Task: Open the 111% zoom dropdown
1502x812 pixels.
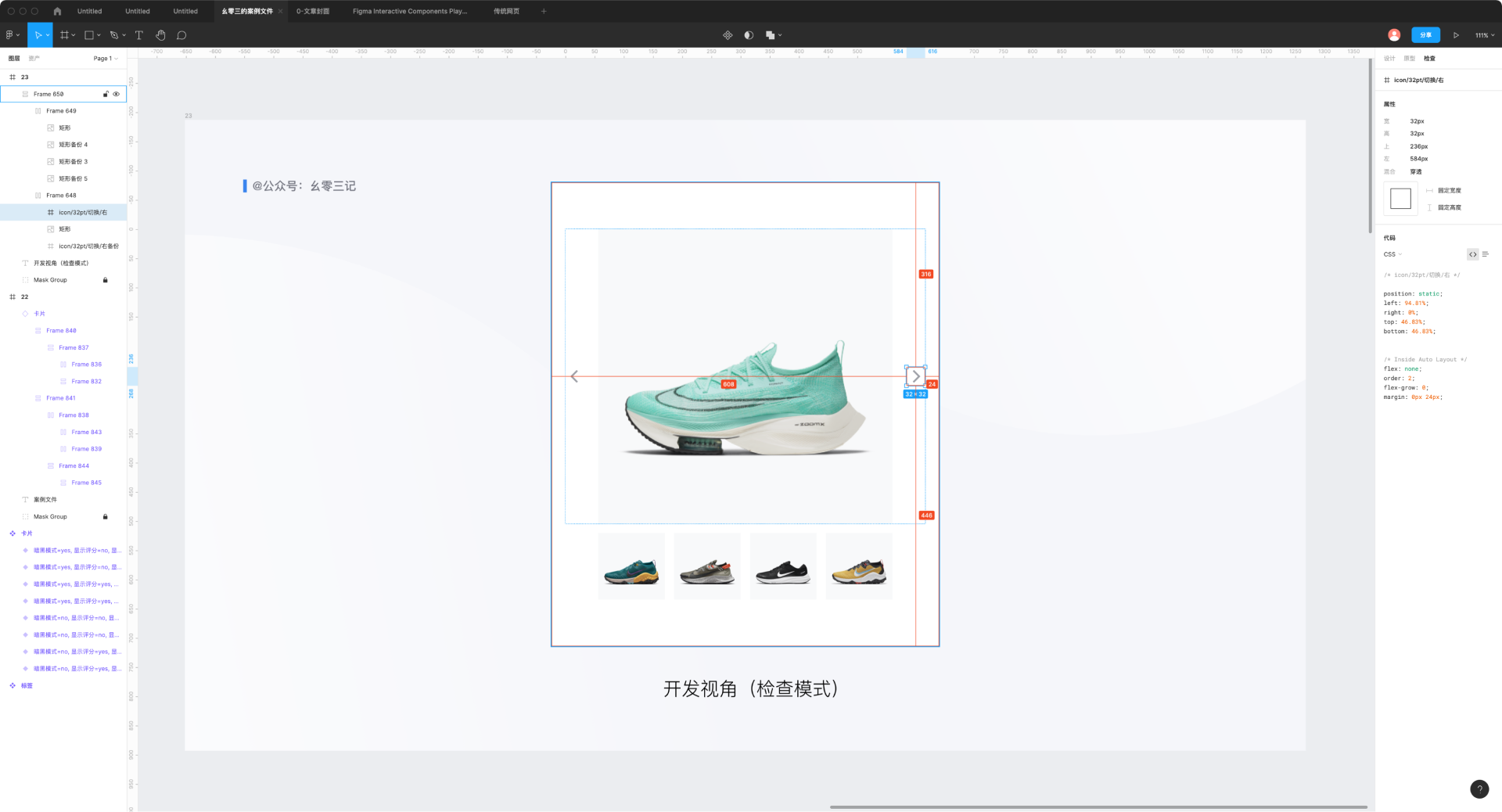Action: pos(1485,35)
